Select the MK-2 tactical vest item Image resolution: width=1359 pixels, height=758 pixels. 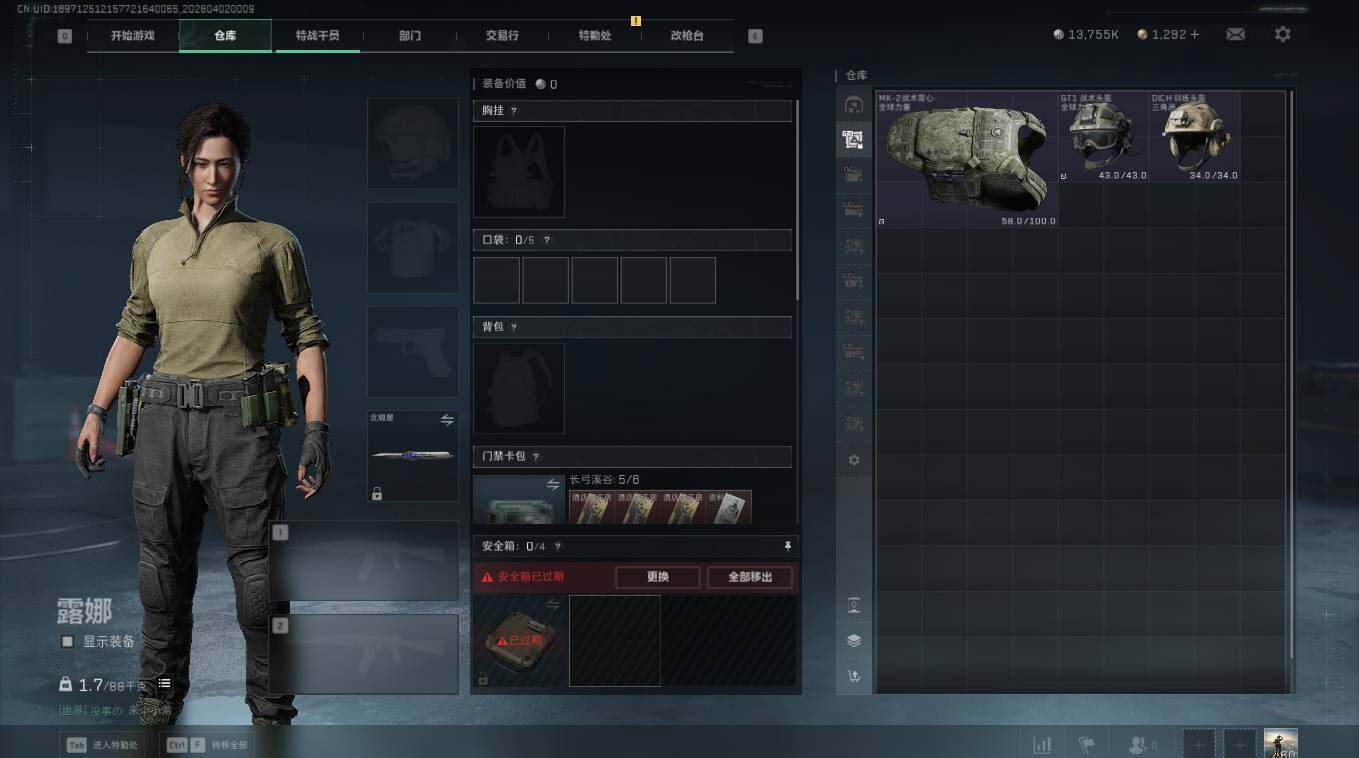click(967, 160)
